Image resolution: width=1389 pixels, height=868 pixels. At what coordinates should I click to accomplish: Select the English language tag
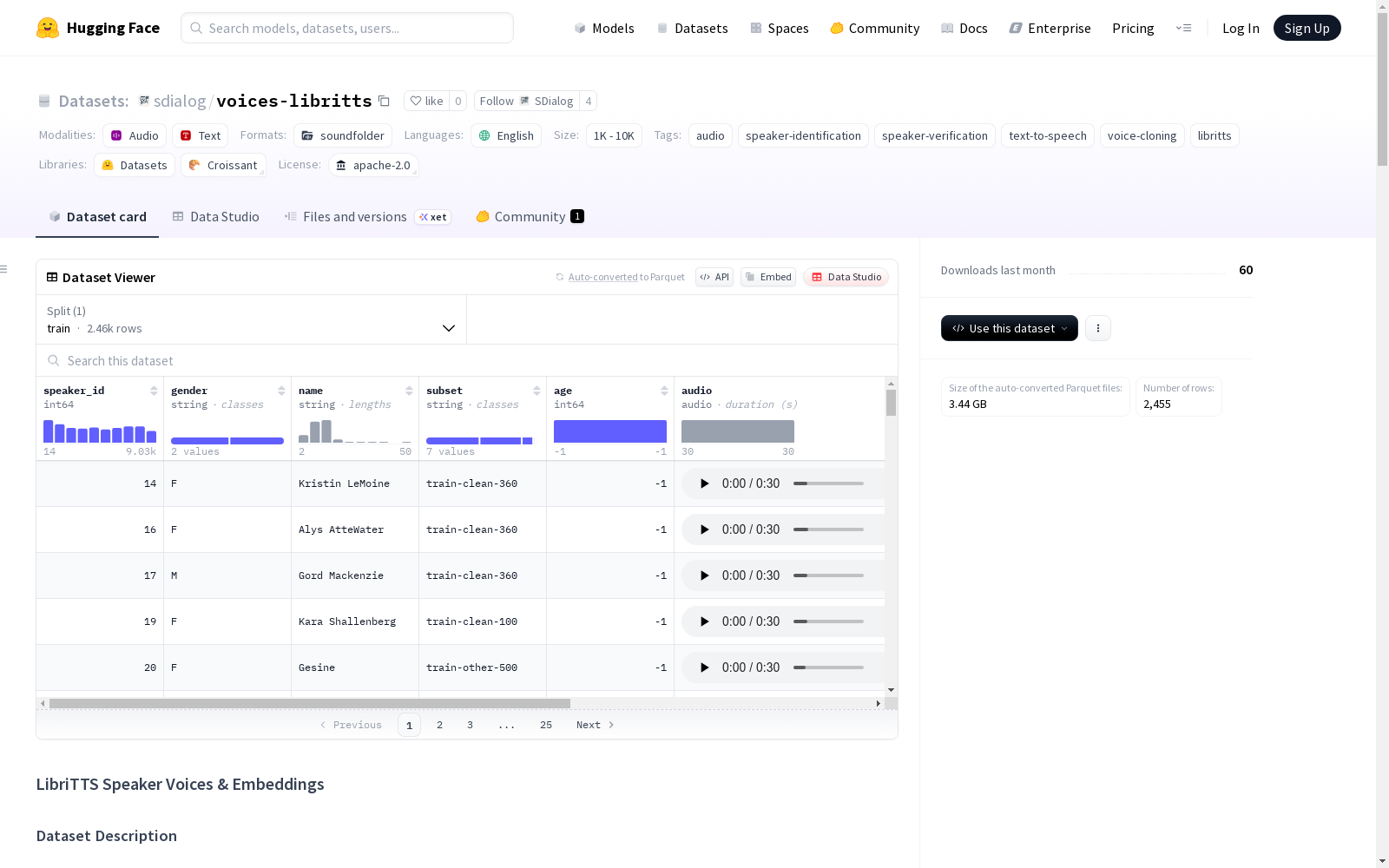pos(506,135)
